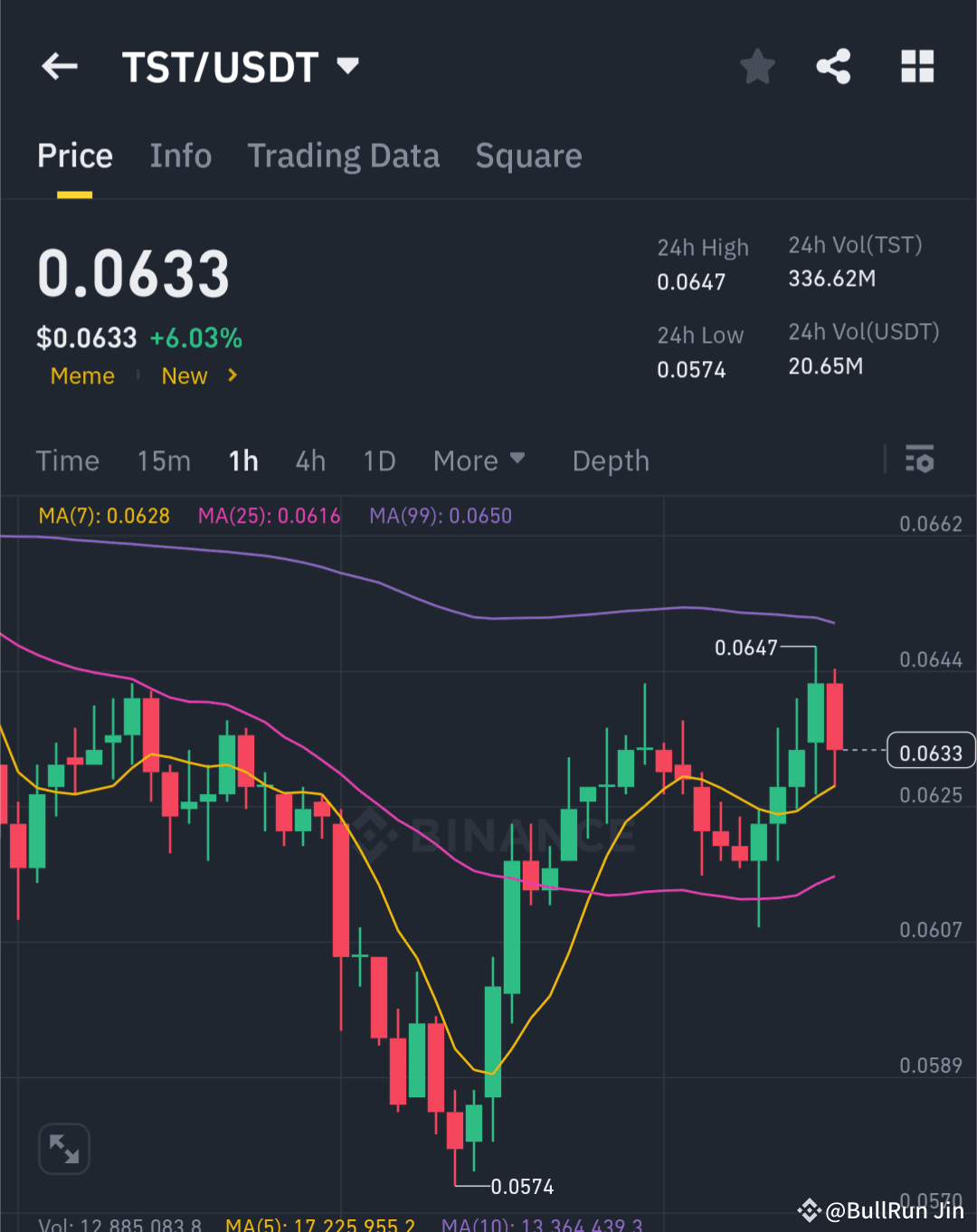The width and height of the screenshot is (977, 1232).
Task: Select the 4h interval
Action: point(310,460)
